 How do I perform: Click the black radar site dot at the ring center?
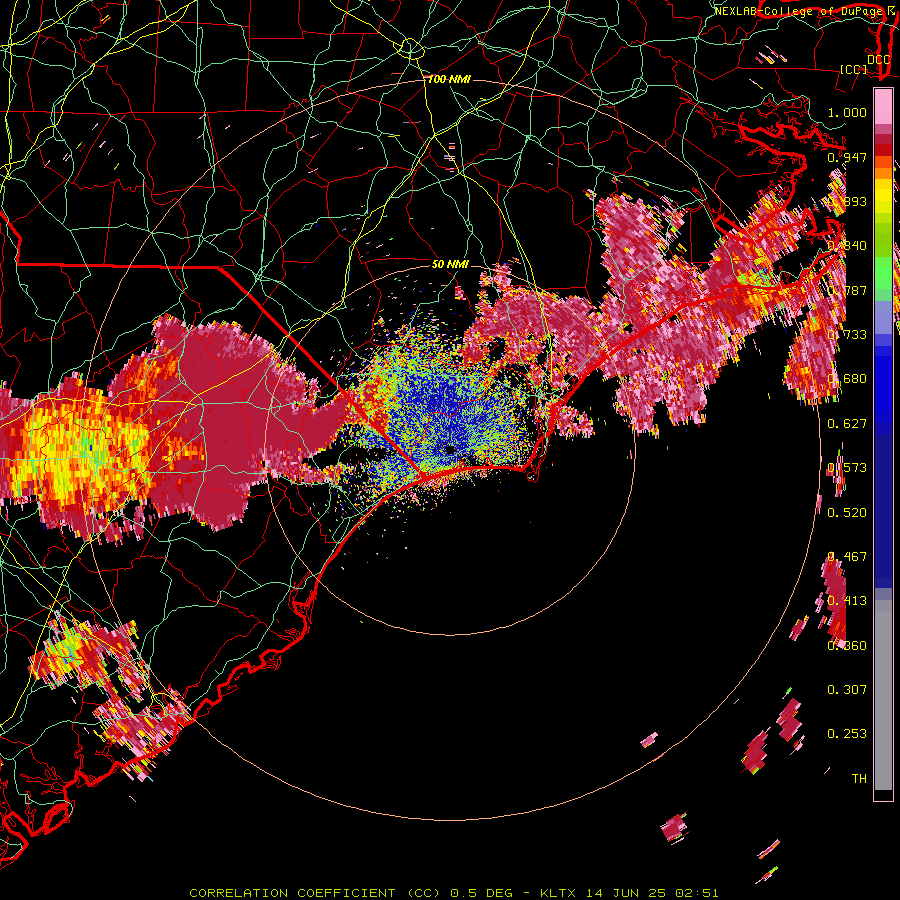click(451, 450)
